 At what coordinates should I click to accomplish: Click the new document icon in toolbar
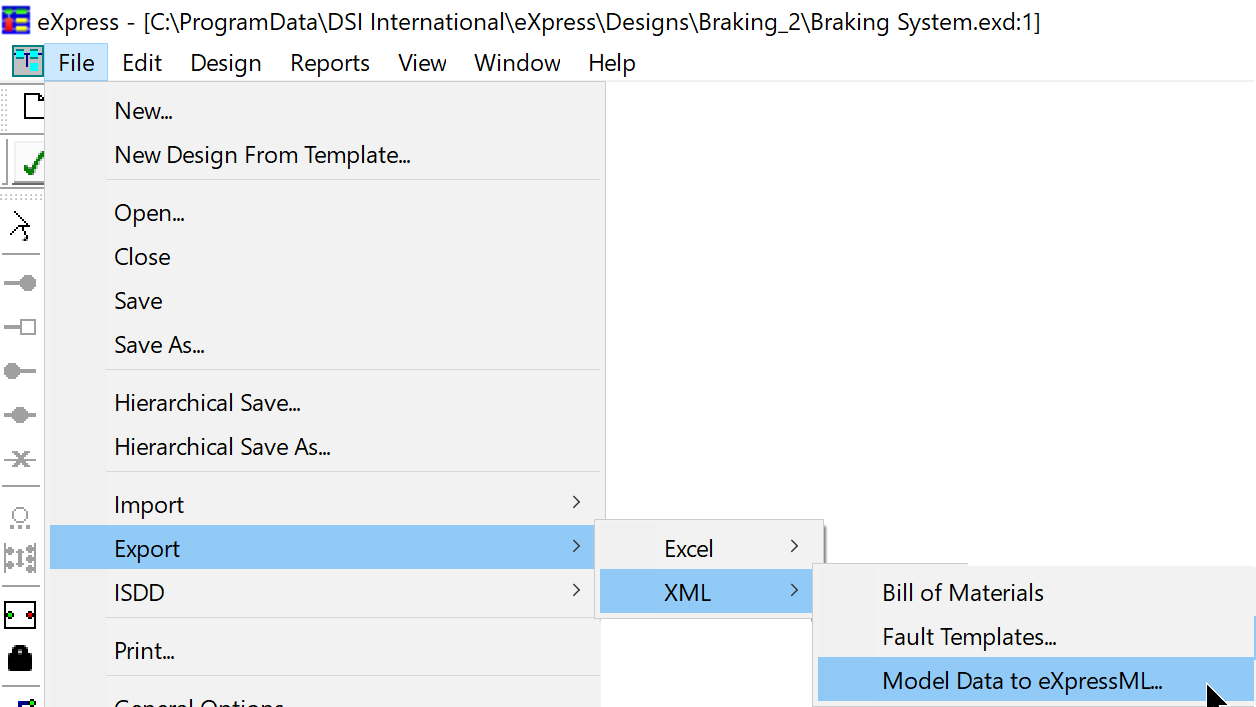(x=33, y=106)
